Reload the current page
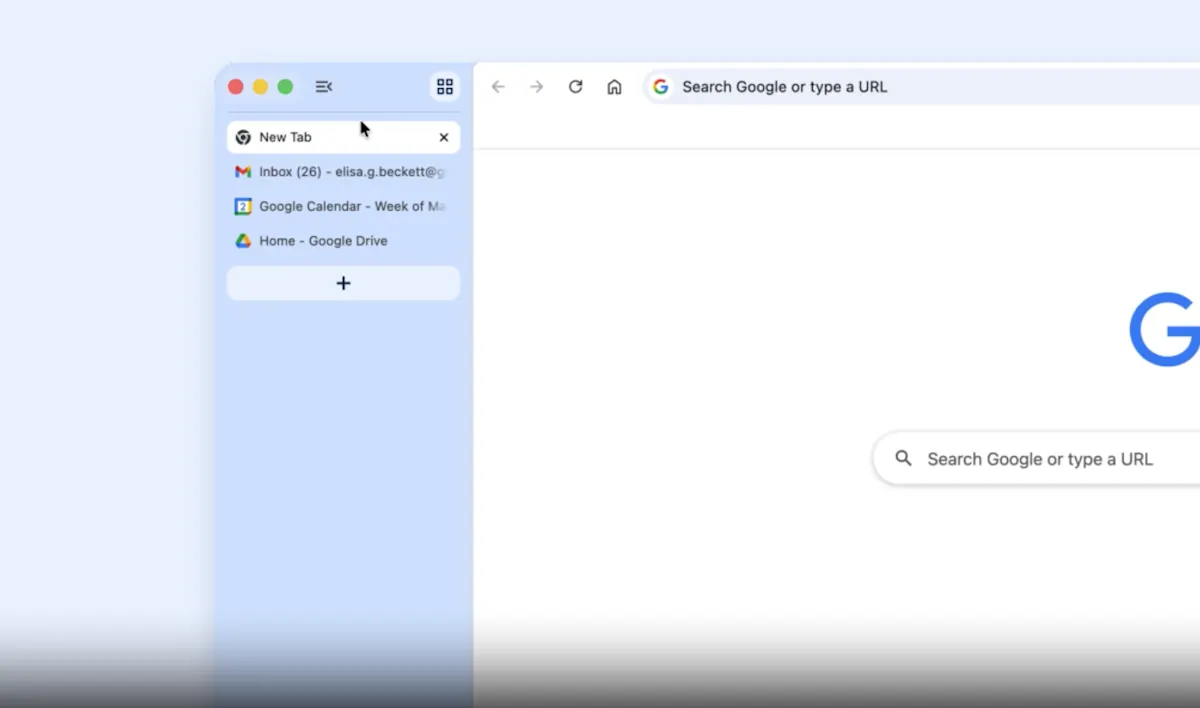 [576, 87]
